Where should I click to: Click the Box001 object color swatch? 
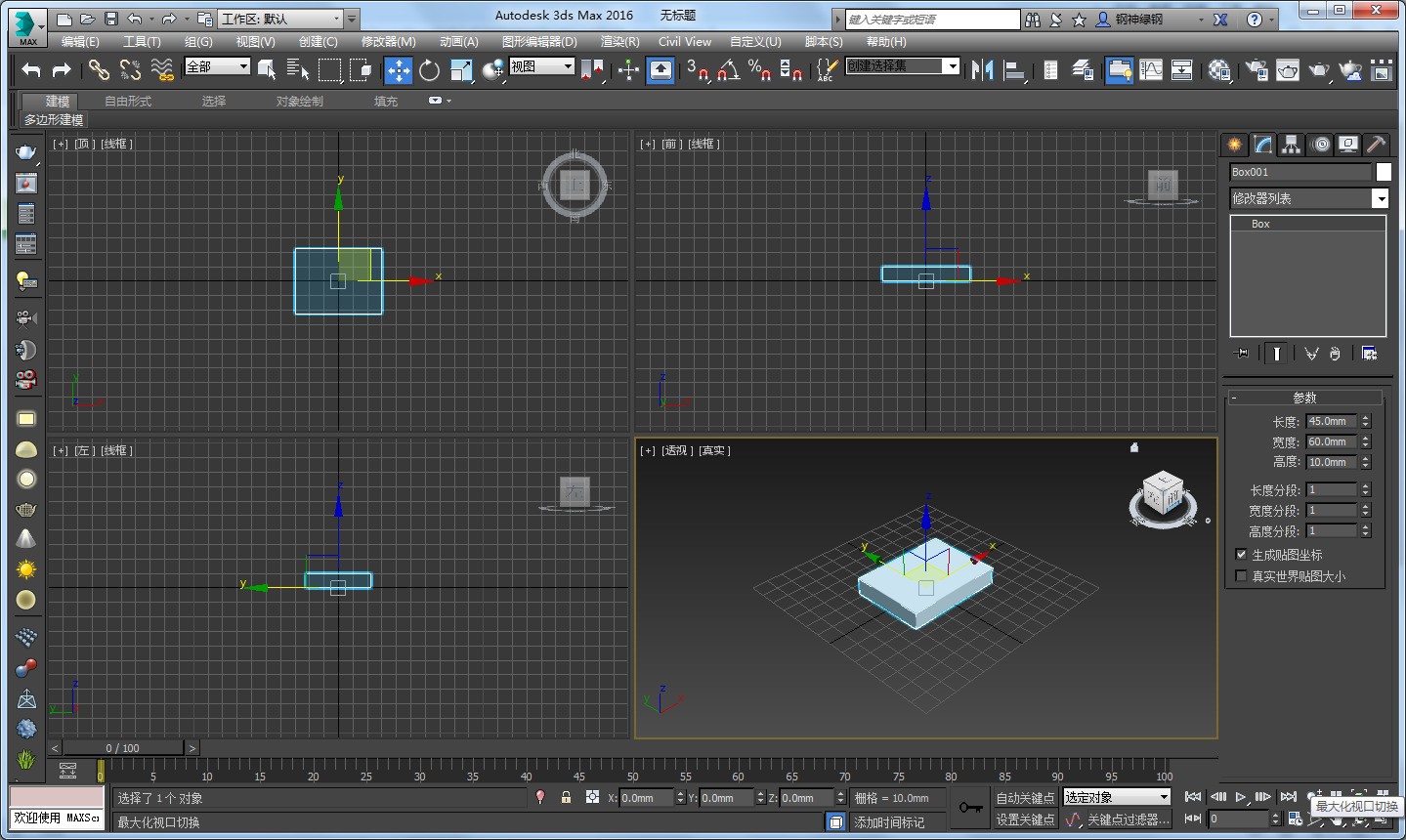click(1384, 172)
